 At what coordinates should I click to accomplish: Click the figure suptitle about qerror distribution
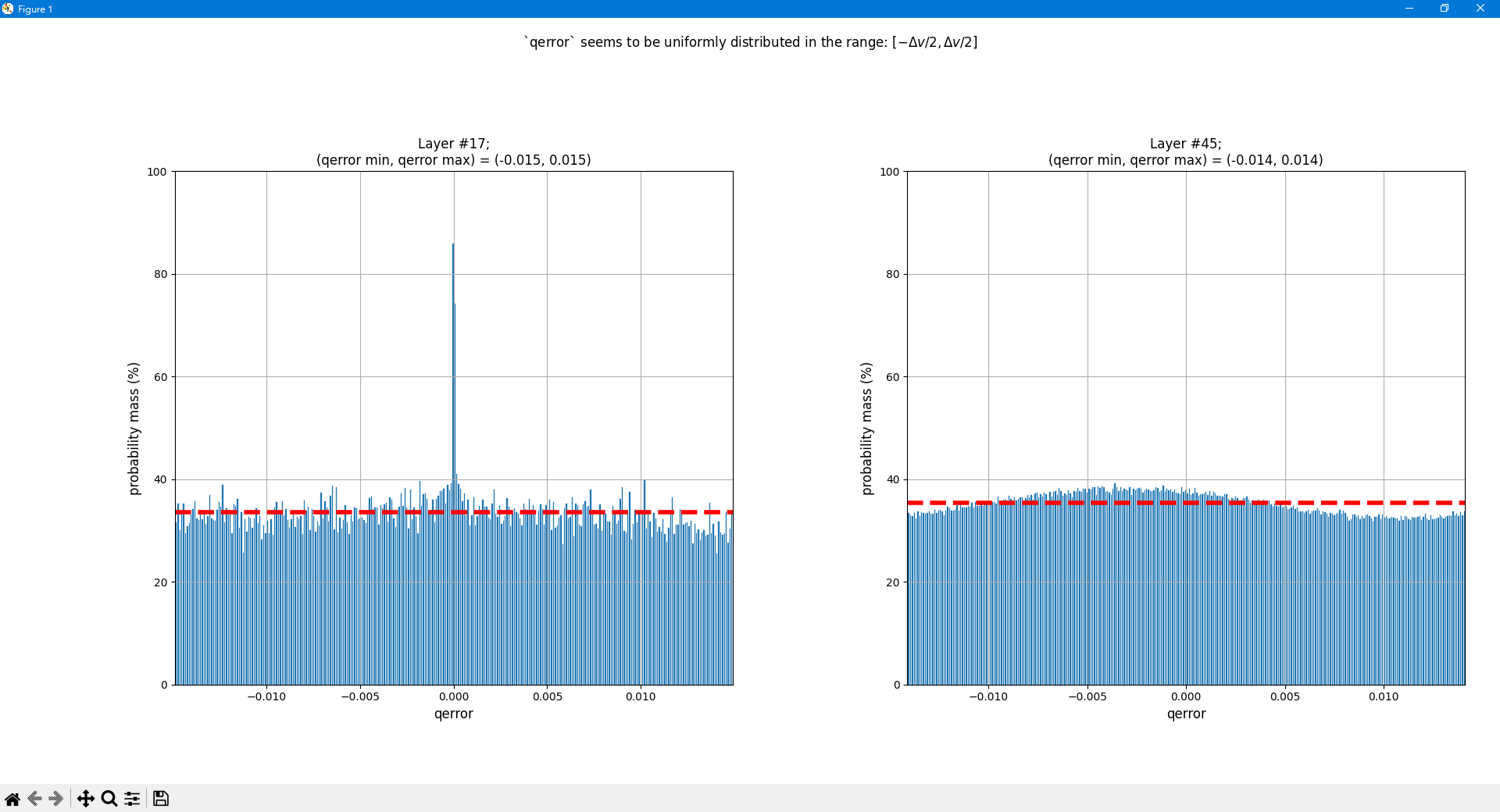coord(750,42)
